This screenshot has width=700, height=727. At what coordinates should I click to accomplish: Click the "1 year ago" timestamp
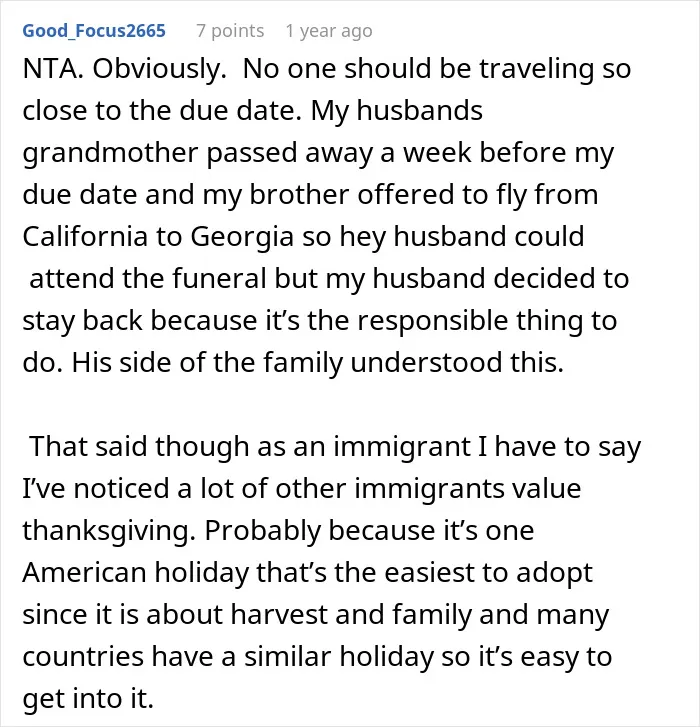329,31
